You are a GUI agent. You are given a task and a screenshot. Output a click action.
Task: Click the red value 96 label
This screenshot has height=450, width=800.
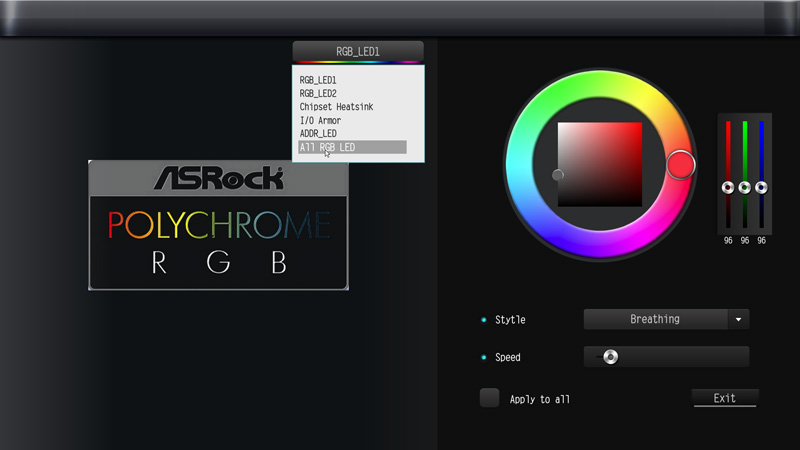(x=728, y=240)
